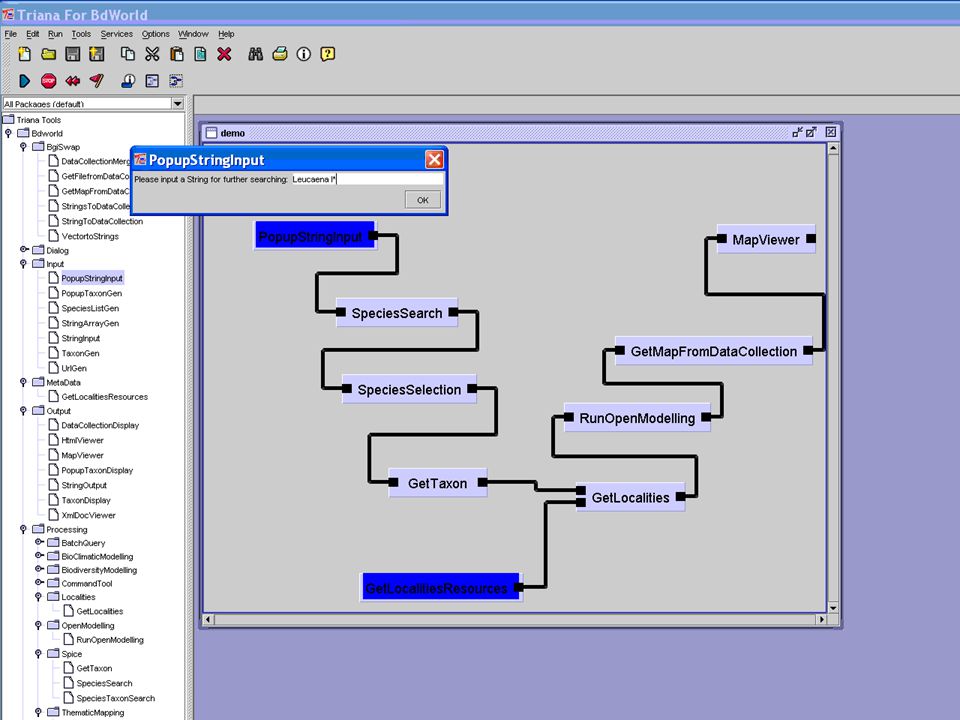
Task: Select UrlGen tool in Input folder
Action: pyautogui.click(x=73, y=368)
